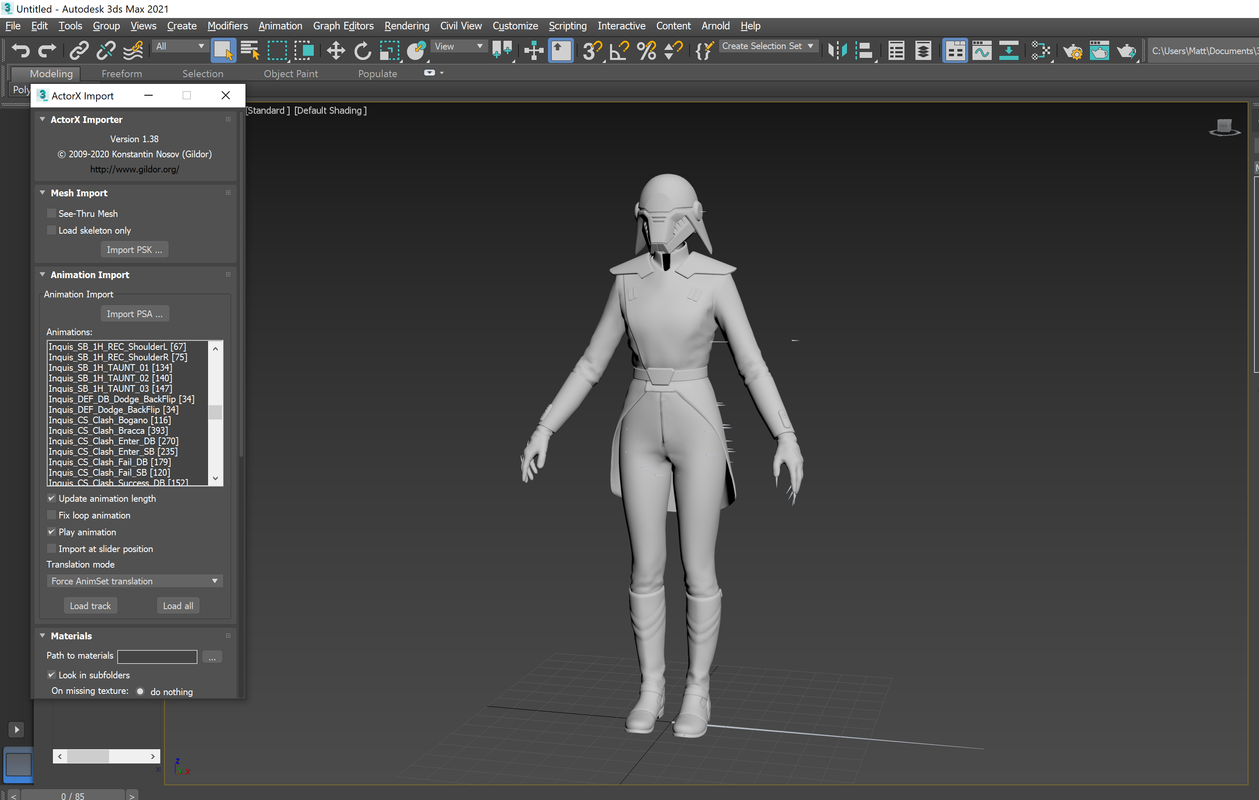Click the Render Production teapot icon
Screen dimensions: 1259x800
[1126, 50]
